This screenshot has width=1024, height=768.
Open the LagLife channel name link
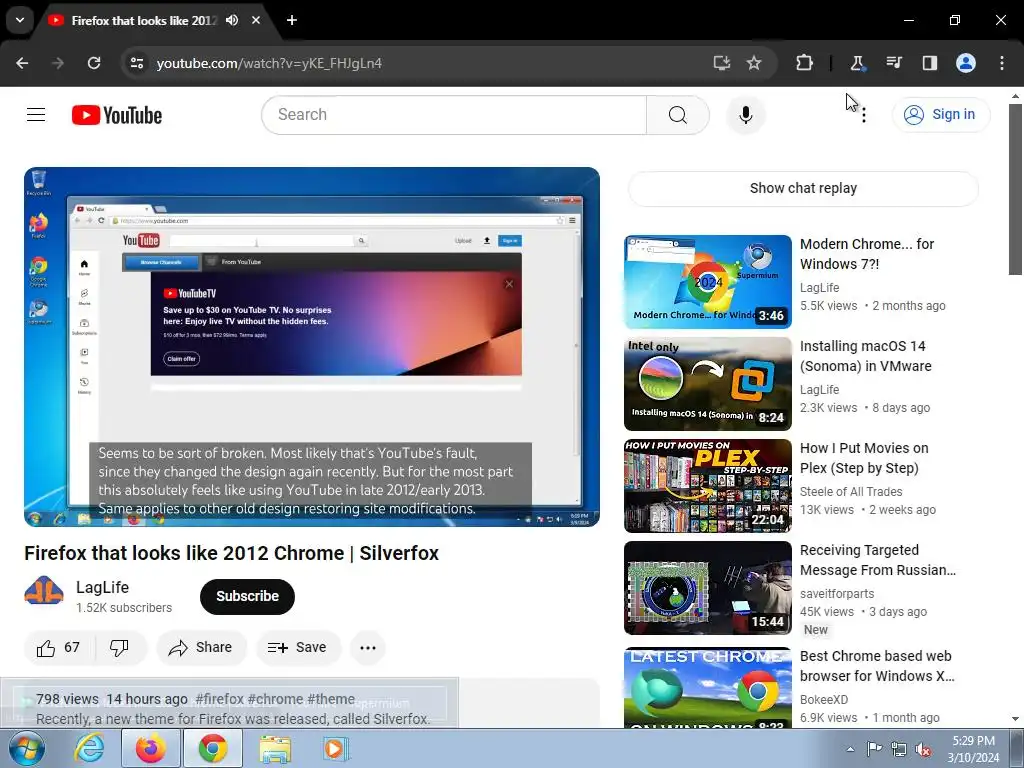tap(103, 587)
